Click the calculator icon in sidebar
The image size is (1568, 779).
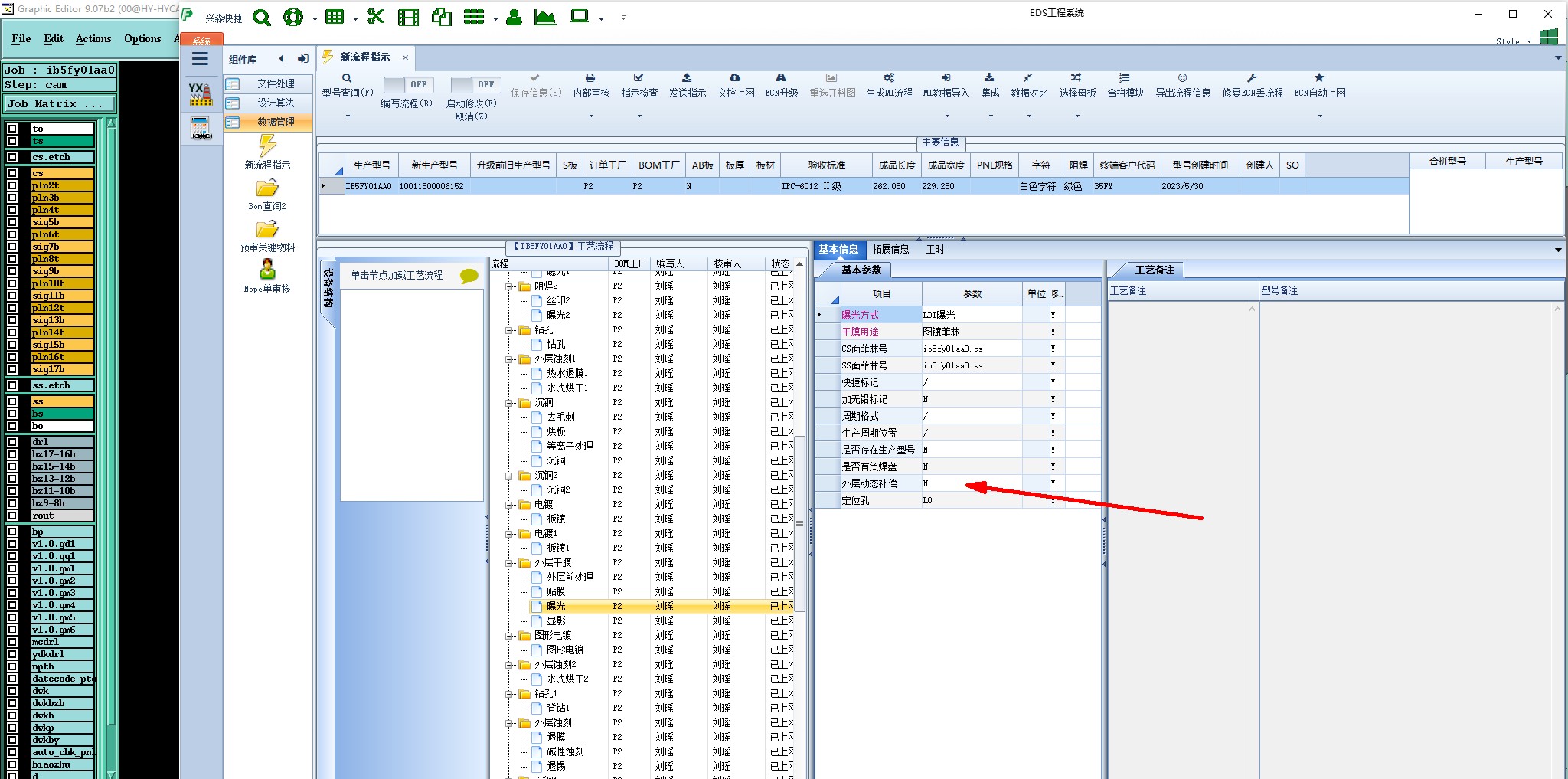(201, 129)
